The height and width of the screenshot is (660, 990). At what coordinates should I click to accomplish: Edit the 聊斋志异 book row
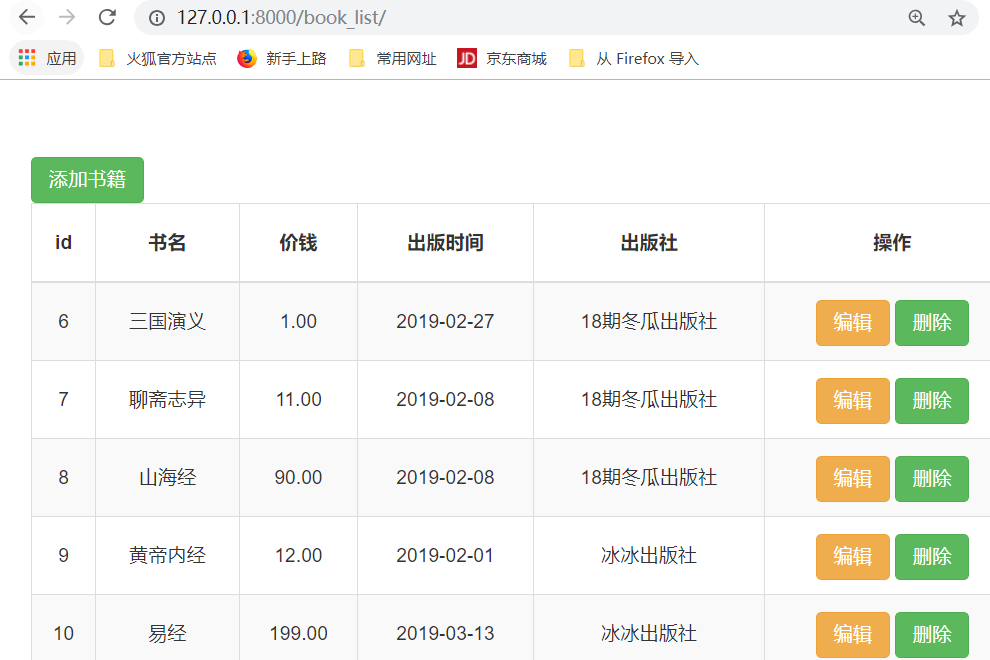[852, 400]
